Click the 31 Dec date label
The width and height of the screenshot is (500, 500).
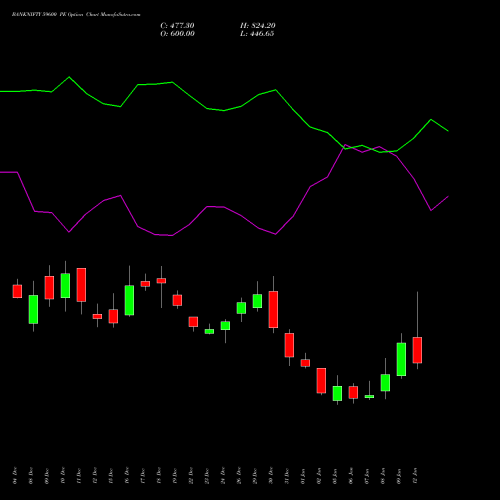pyautogui.click(x=287, y=476)
